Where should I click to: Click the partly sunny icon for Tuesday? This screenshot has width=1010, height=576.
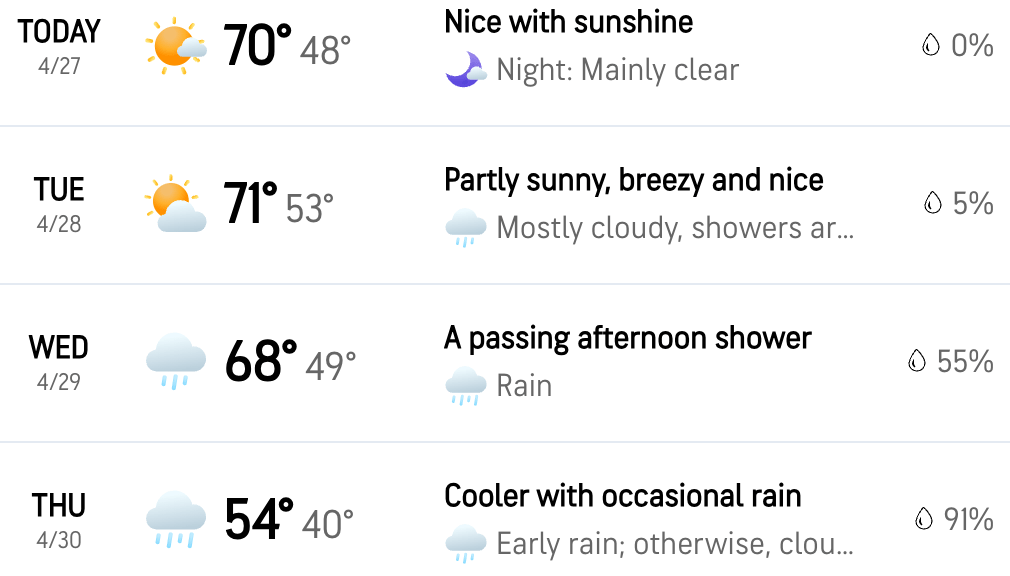175,204
